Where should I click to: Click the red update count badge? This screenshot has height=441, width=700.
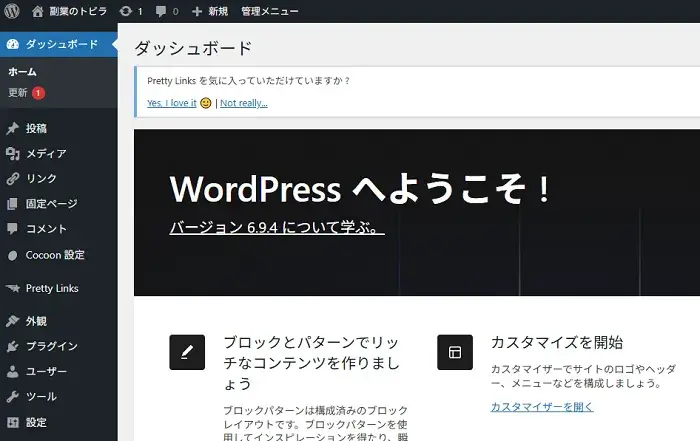[38, 93]
